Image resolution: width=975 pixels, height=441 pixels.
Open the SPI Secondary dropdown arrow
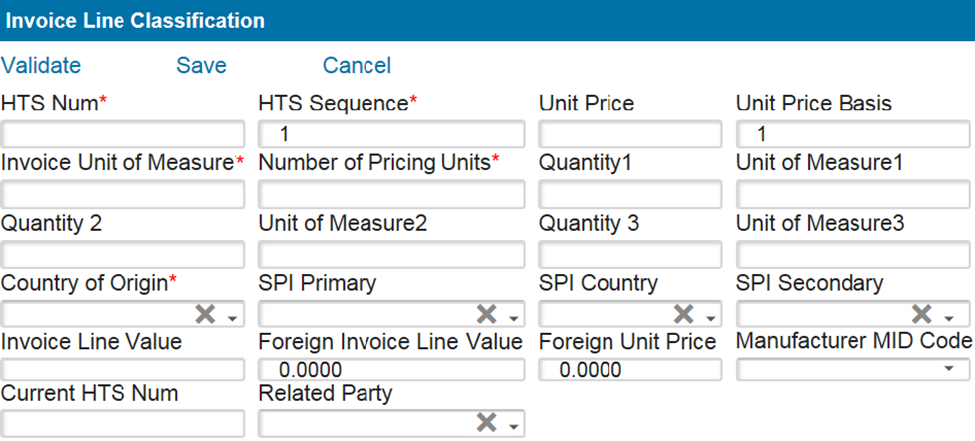click(x=951, y=317)
